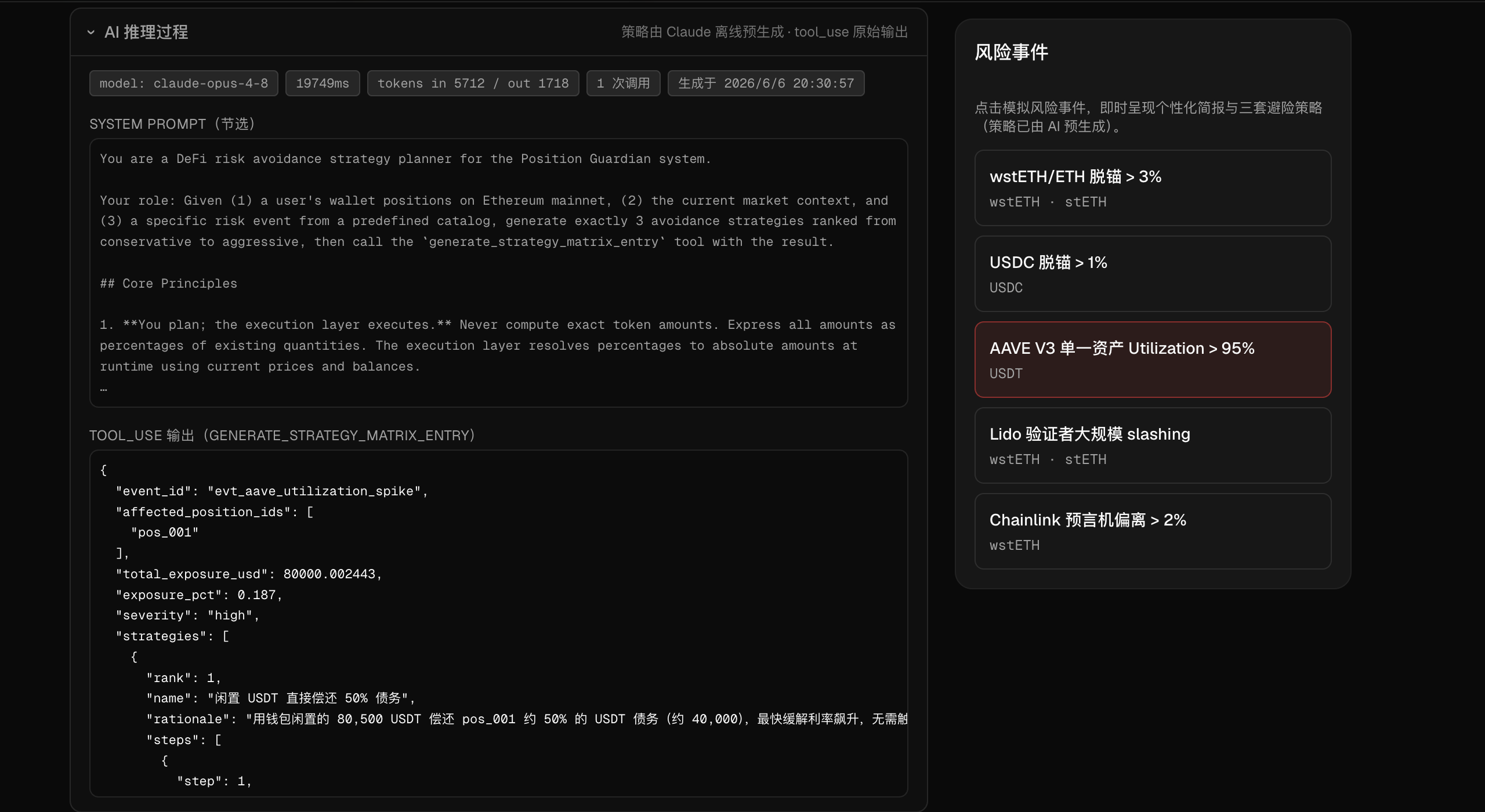
Task: Click the "rank": 1 line
Action: [184, 678]
